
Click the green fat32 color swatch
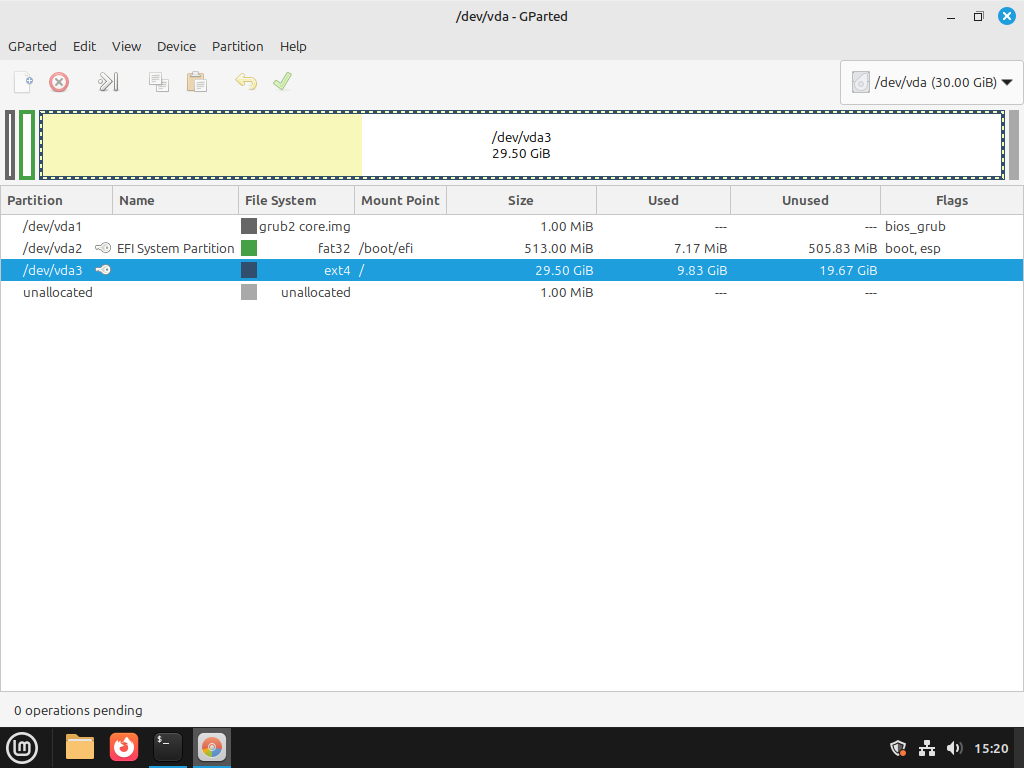(249, 248)
